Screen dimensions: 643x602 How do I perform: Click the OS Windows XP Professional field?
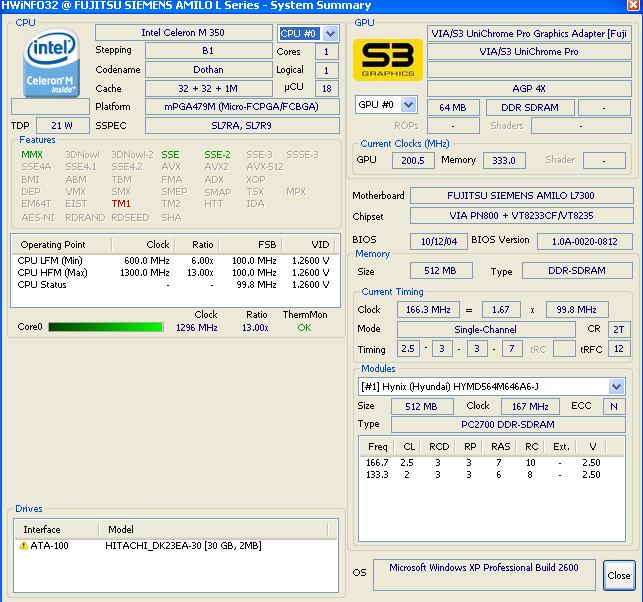point(484,575)
